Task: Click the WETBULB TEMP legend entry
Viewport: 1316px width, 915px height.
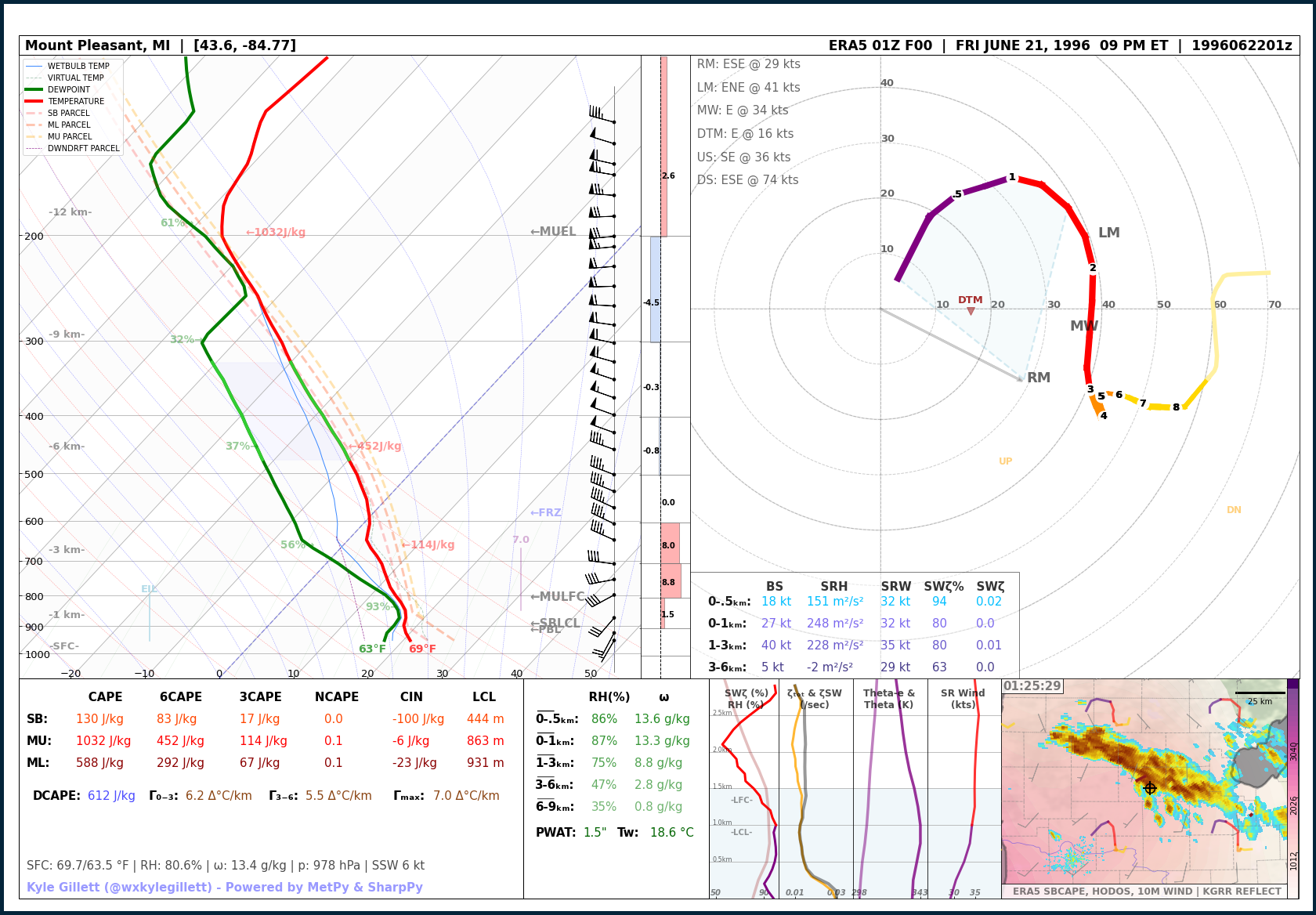Action: [78, 67]
